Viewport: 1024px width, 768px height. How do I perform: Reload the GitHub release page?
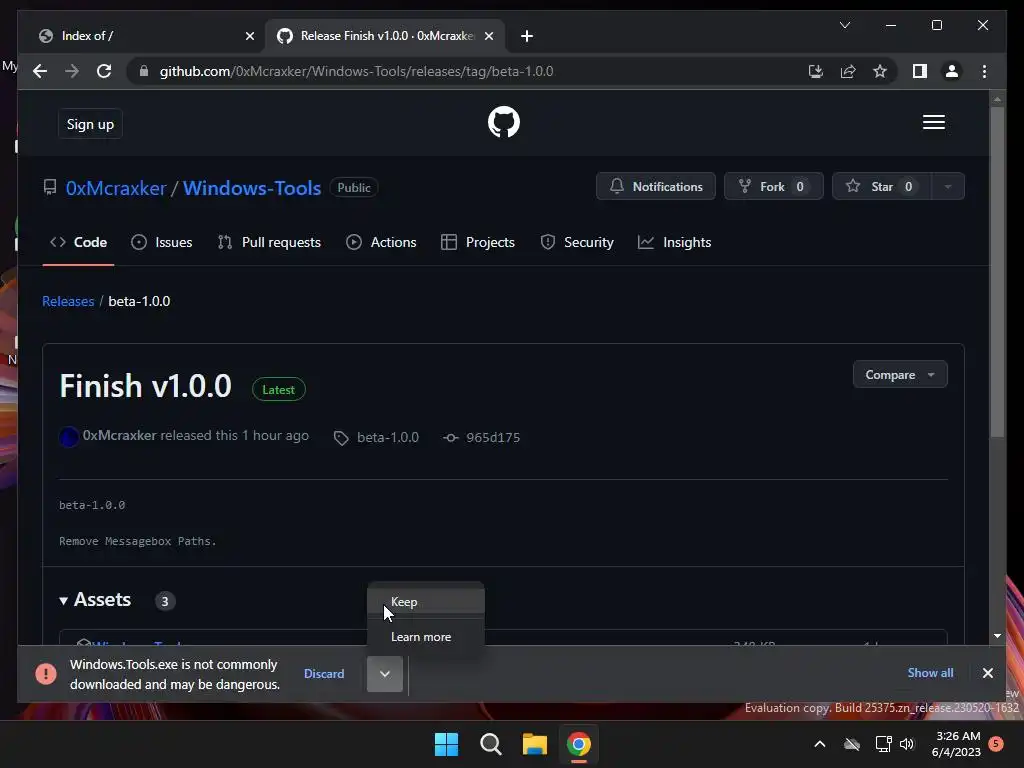(x=104, y=71)
